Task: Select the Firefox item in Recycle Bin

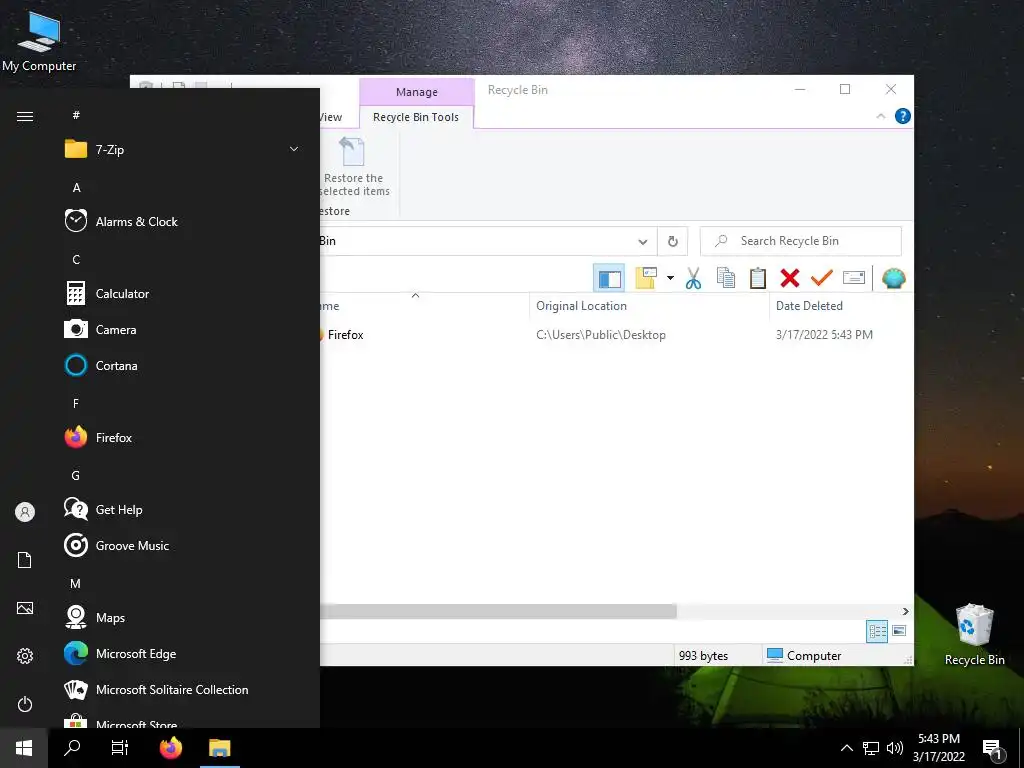Action: [x=345, y=334]
